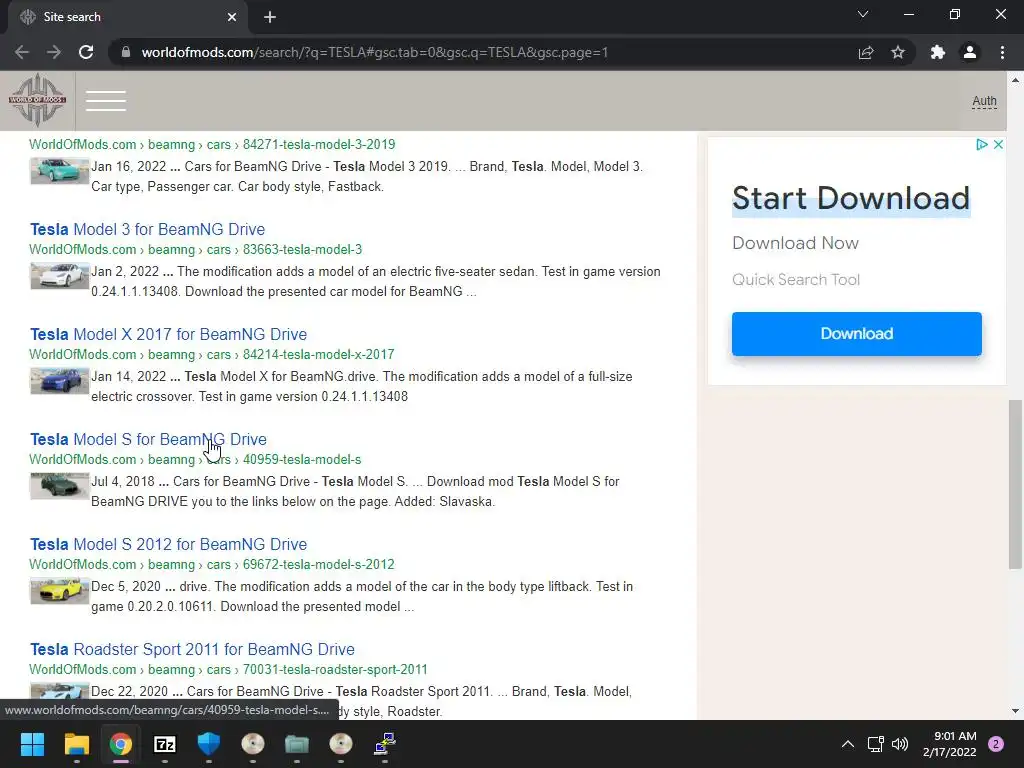Image resolution: width=1024 pixels, height=768 pixels.
Task: Click the Download Now ad text
Action: 795,243
